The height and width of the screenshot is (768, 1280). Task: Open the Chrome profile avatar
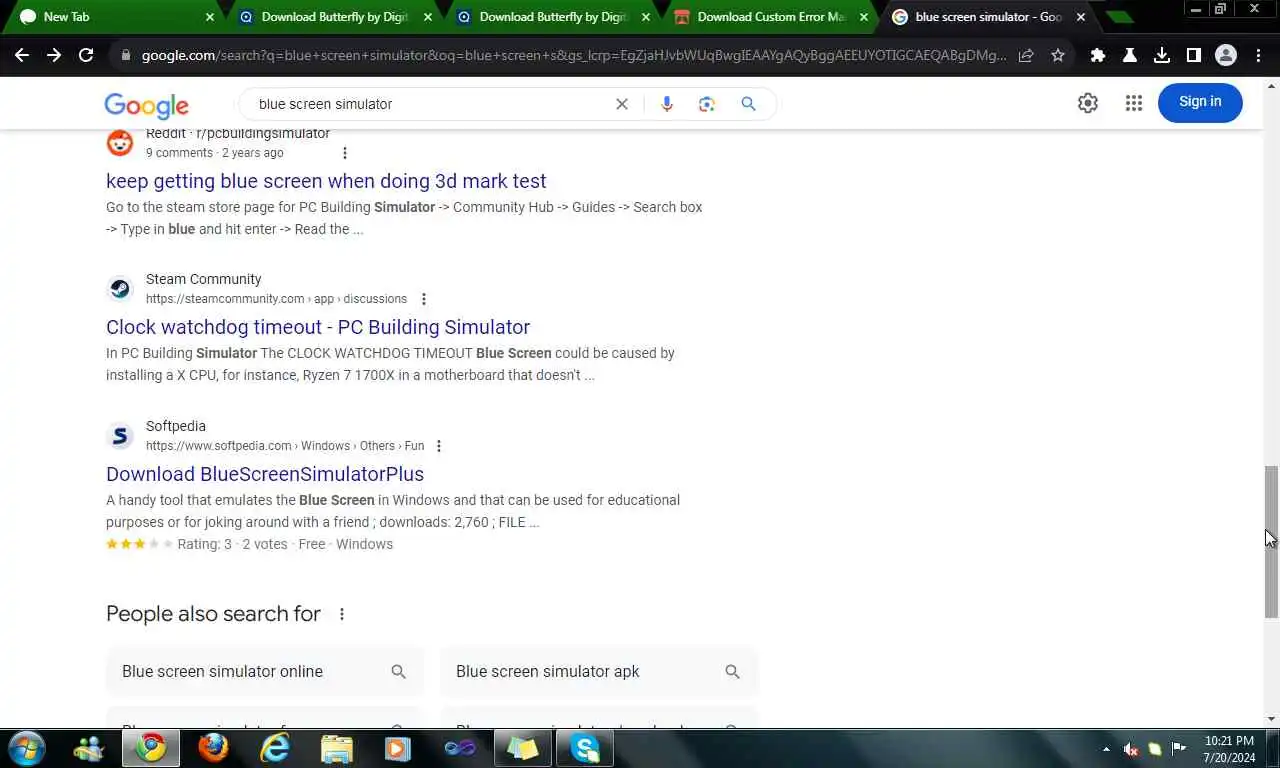[1226, 56]
